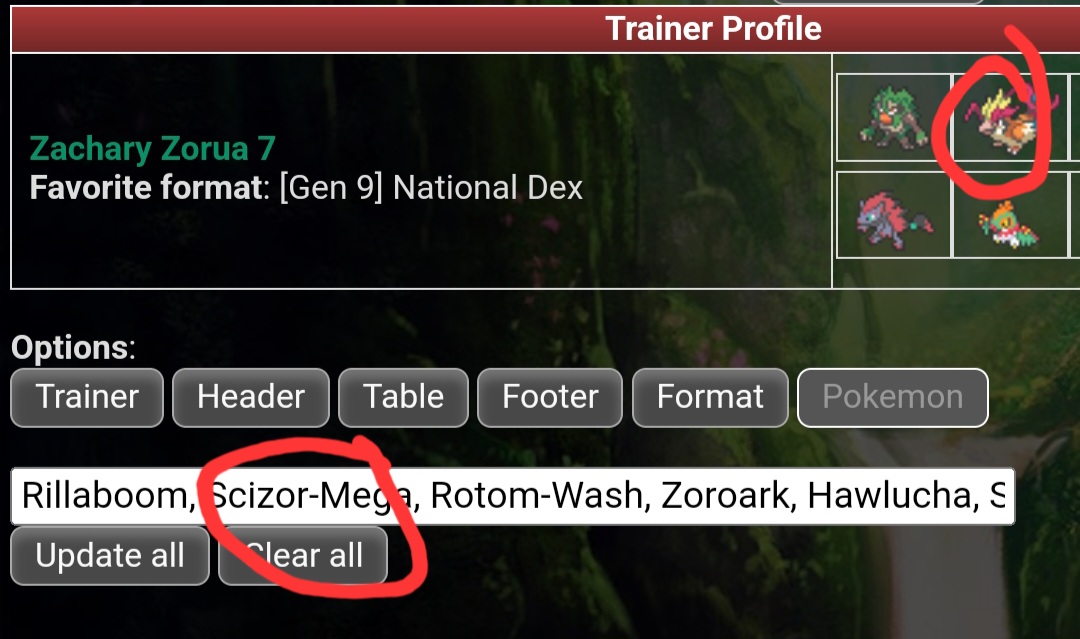Switch to the Header options tab
This screenshot has width=1080, height=639.
coord(251,397)
